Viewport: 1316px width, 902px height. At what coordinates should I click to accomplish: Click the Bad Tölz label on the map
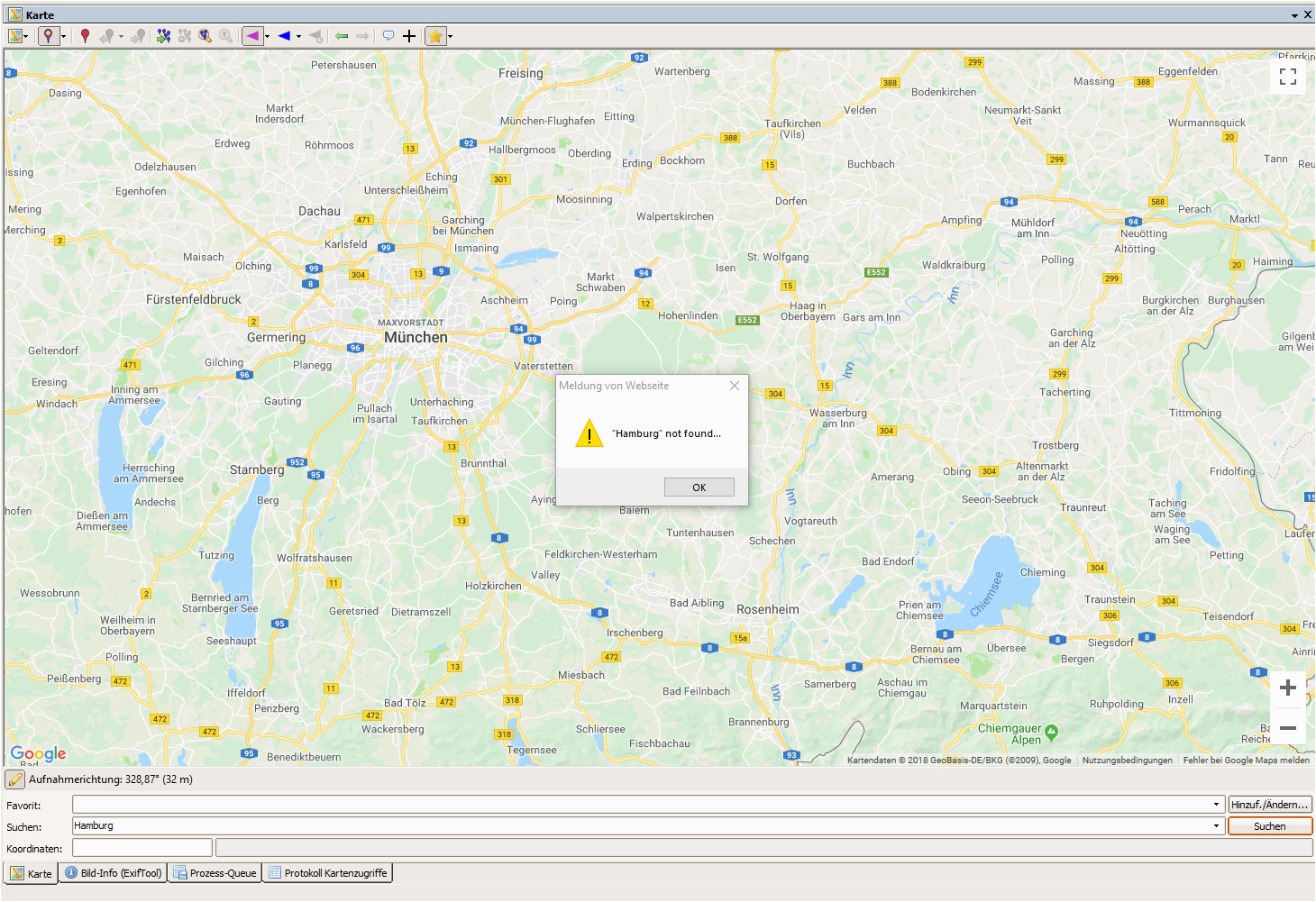405,703
